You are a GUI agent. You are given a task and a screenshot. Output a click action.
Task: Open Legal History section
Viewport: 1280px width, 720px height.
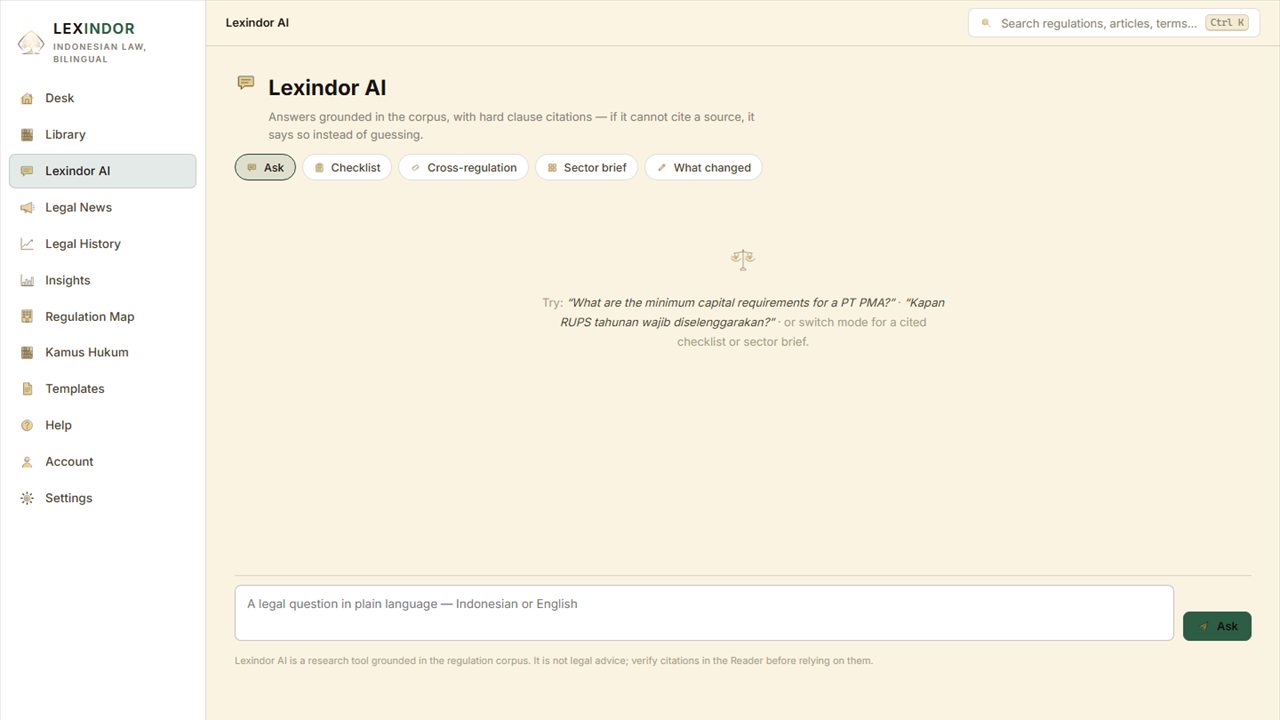(102, 244)
